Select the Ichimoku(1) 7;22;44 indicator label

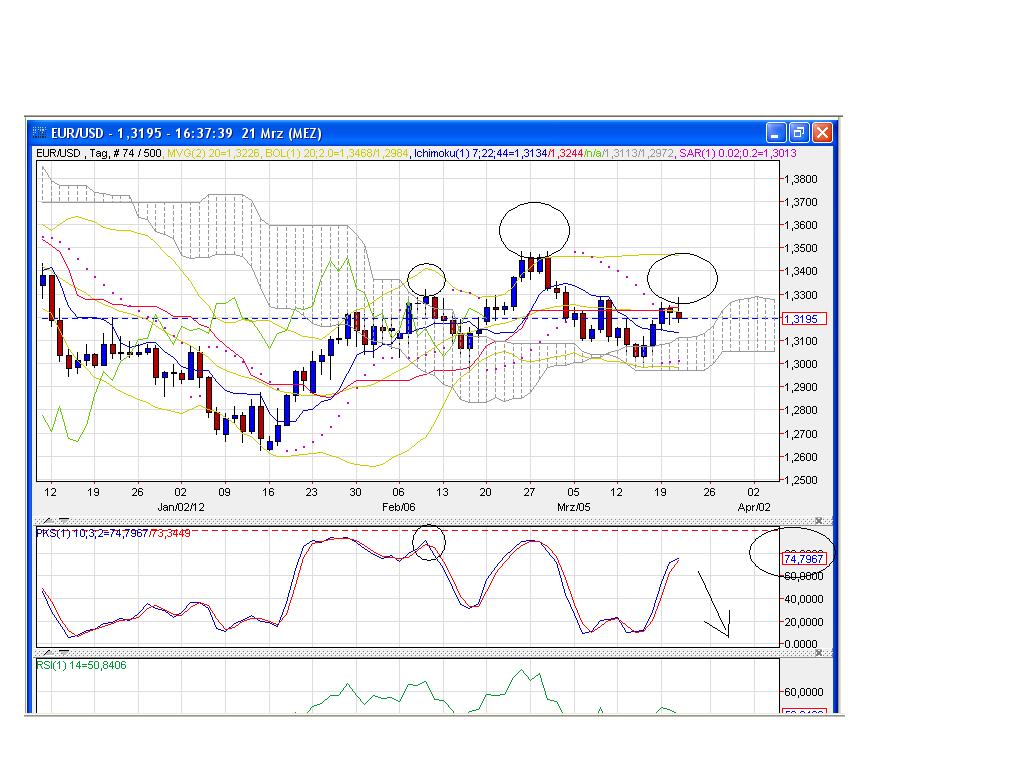(x=543, y=153)
